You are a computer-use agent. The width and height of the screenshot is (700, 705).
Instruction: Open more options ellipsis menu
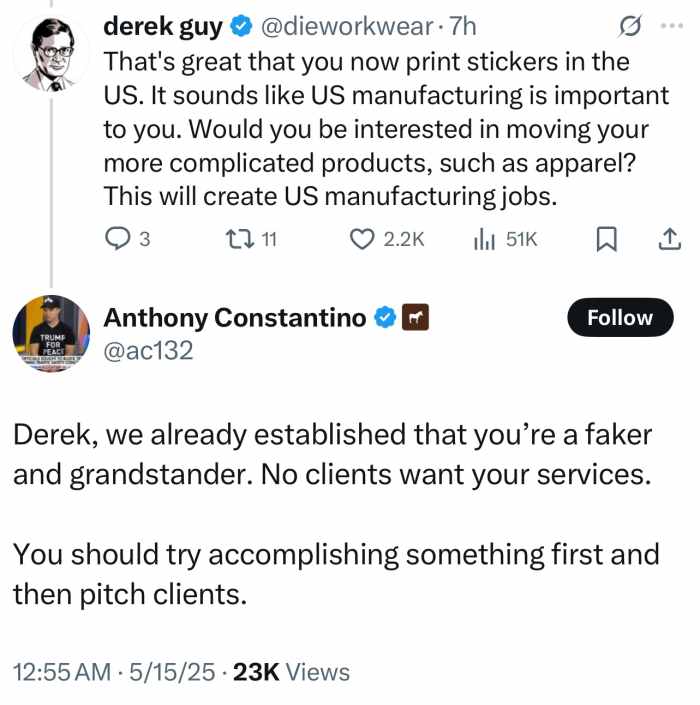click(x=670, y=26)
